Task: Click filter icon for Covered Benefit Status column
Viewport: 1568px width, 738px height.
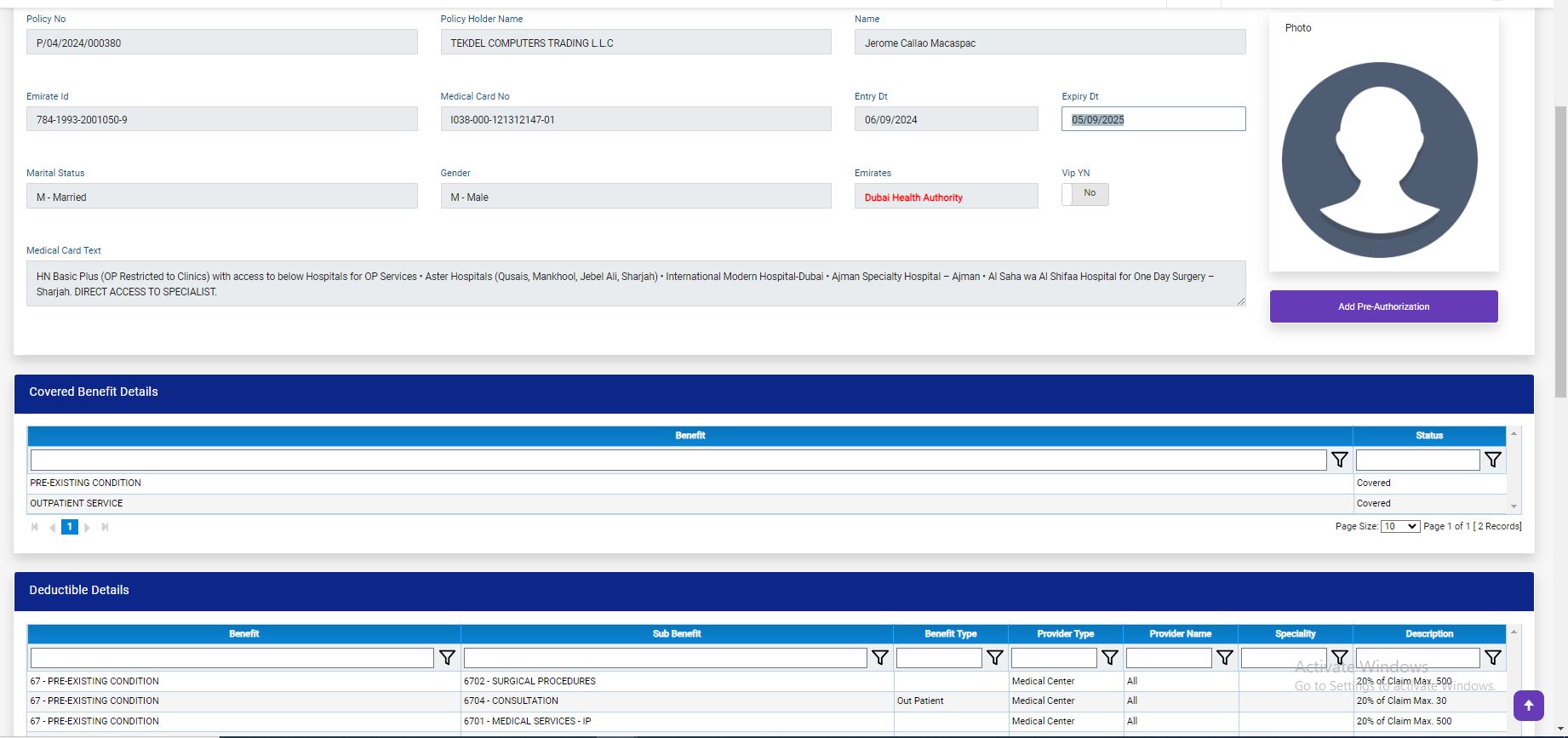Action: 1492,460
